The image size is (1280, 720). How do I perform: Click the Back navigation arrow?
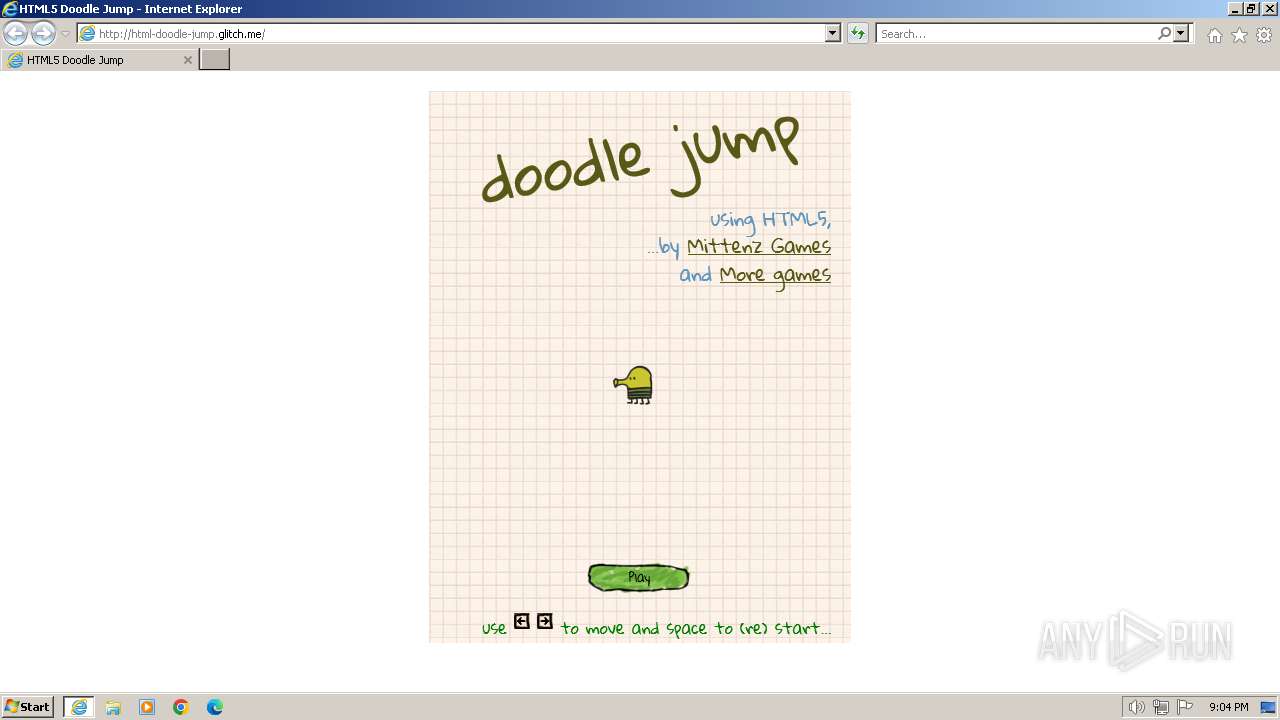(x=15, y=33)
